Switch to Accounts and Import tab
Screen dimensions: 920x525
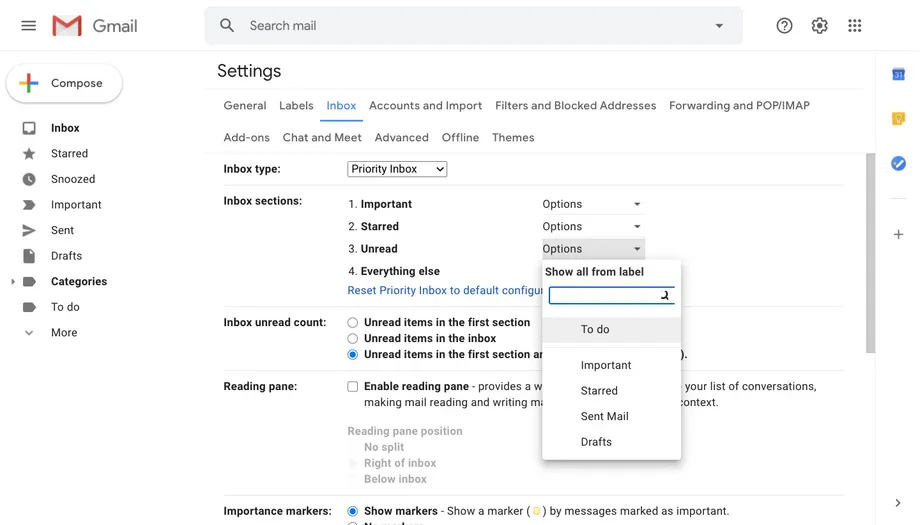tap(425, 106)
